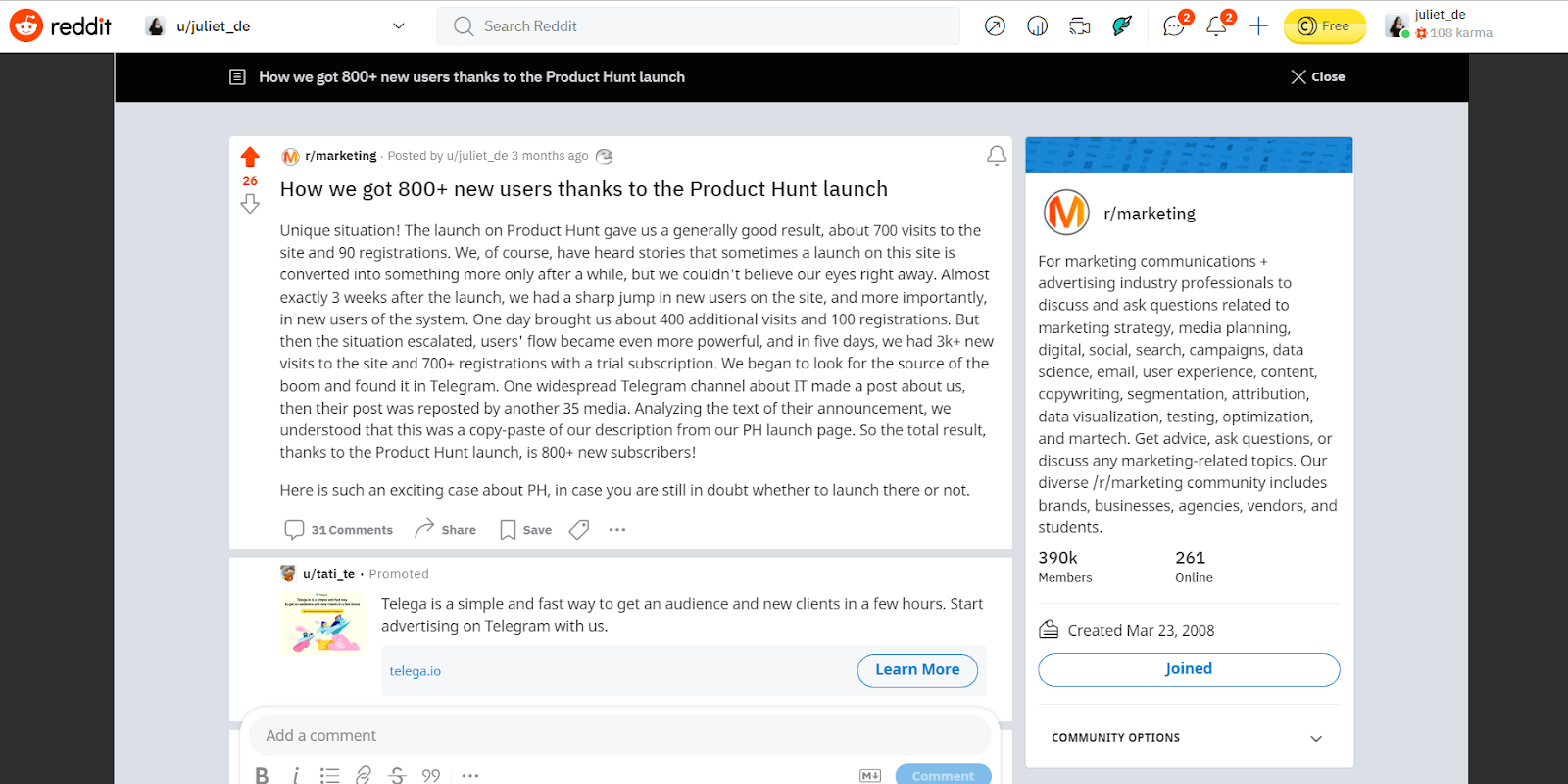Click the icon after '3 months ago'
The width and height of the screenshot is (1568, 784).
click(605, 157)
